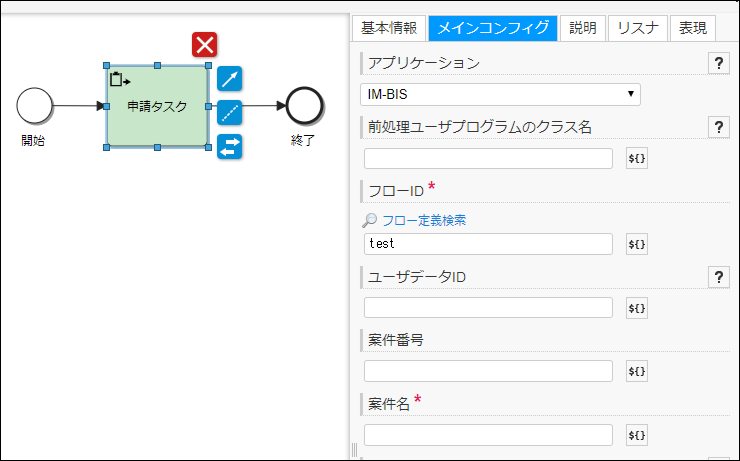Open the IM-BIS application dropdown

(x=500, y=94)
